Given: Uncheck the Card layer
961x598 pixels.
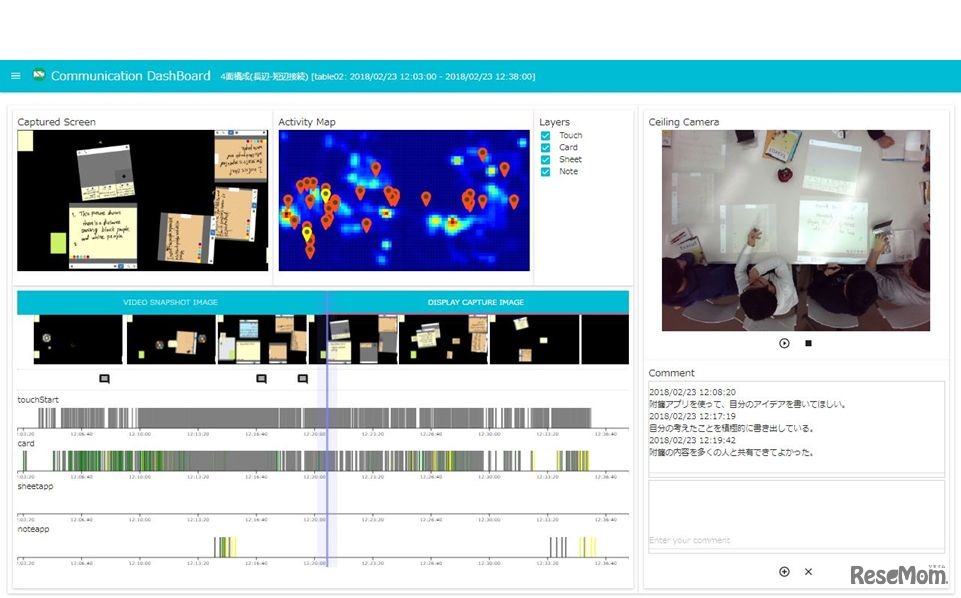Looking at the screenshot, I should point(546,147).
